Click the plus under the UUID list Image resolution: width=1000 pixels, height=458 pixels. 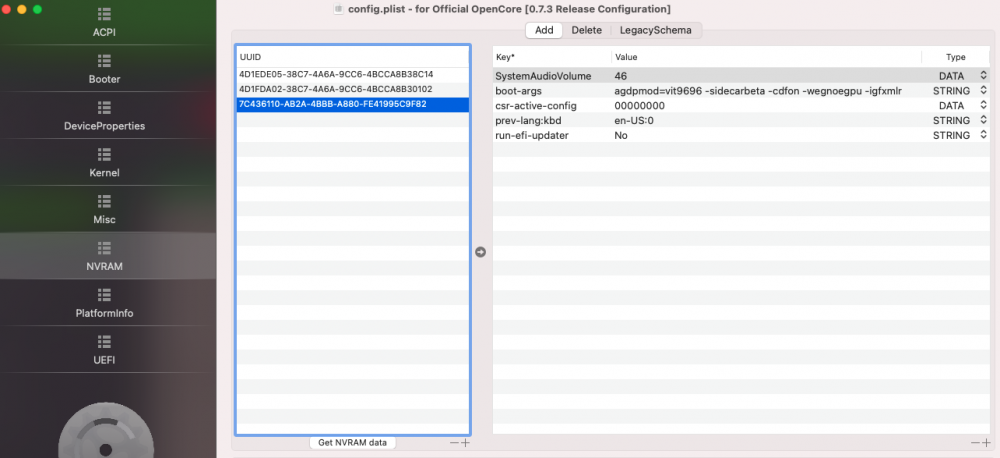(x=466, y=443)
